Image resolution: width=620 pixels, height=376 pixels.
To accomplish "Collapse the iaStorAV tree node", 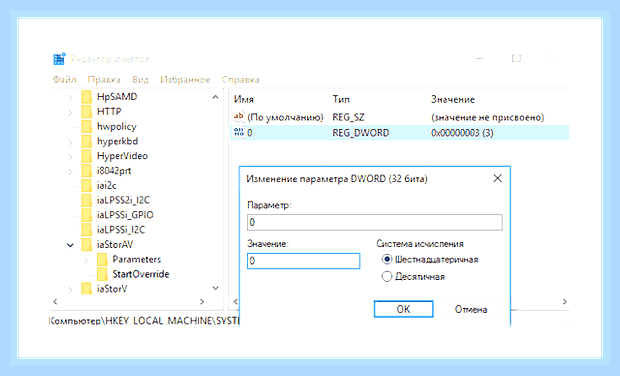I will (x=70, y=245).
